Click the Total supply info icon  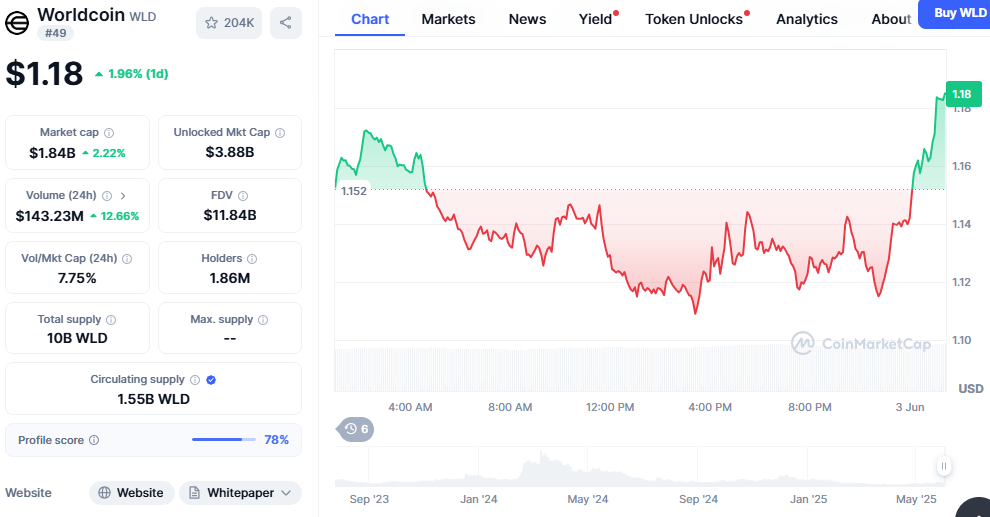pos(111,319)
